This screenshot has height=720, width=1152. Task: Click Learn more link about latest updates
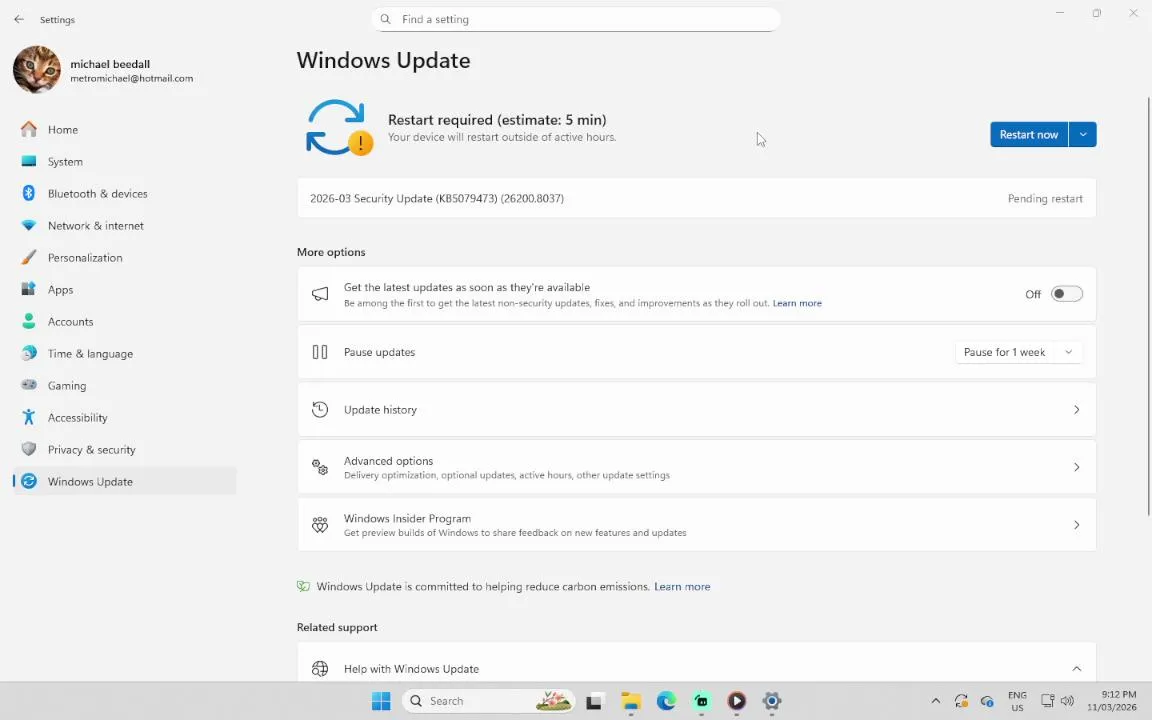point(797,303)
